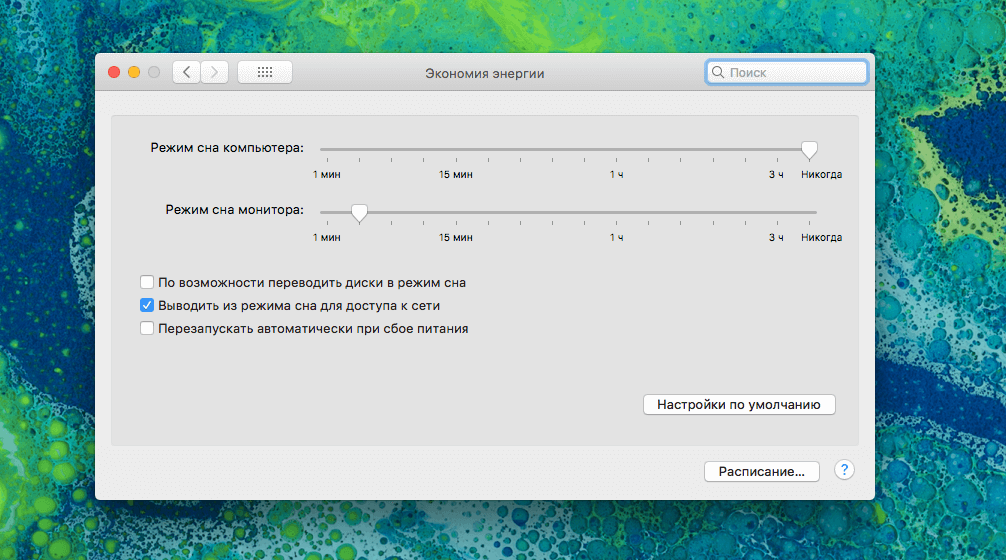Enable "По возможности переводить диски в режим сна"
Screen dimensions: 1006x560
tap(147, 283)
